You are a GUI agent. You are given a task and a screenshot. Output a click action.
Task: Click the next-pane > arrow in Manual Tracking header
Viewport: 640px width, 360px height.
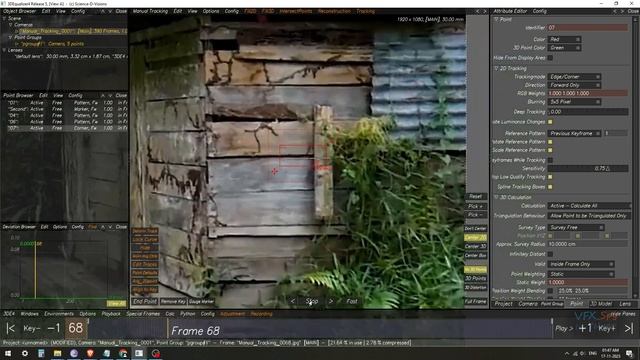coord(485,11)
